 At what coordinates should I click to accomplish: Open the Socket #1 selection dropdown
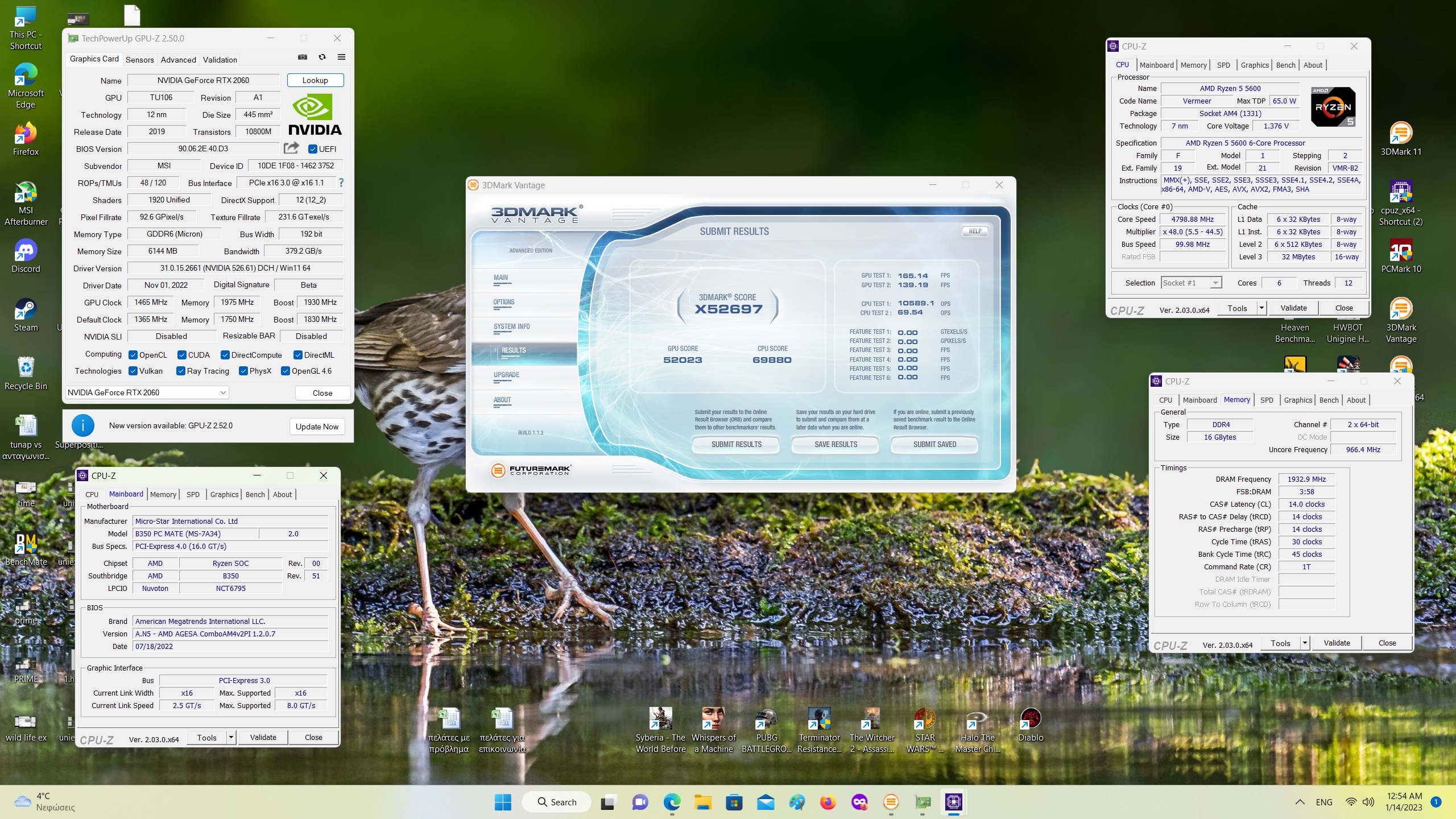(1191, 283)
